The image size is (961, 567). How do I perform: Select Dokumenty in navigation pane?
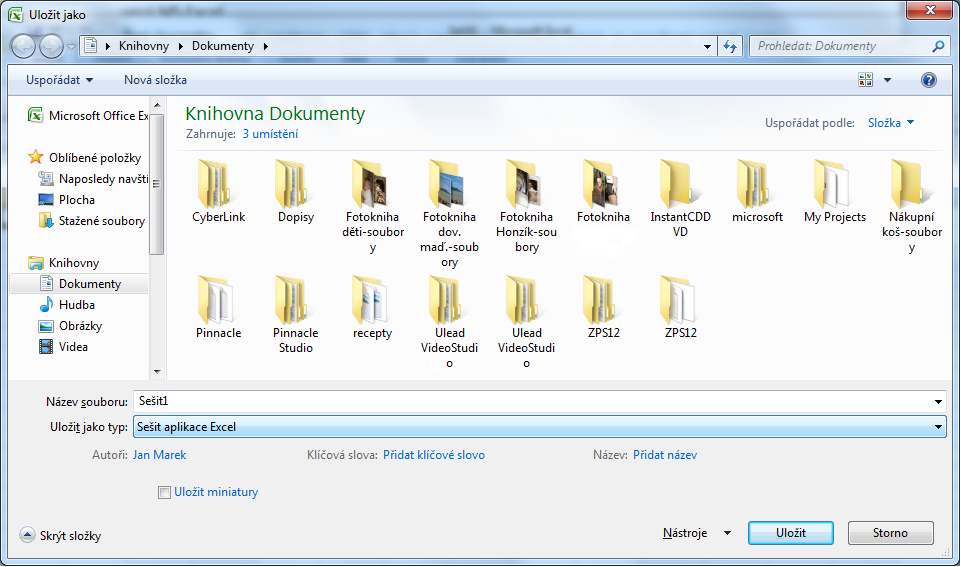[x=80, y=283]
